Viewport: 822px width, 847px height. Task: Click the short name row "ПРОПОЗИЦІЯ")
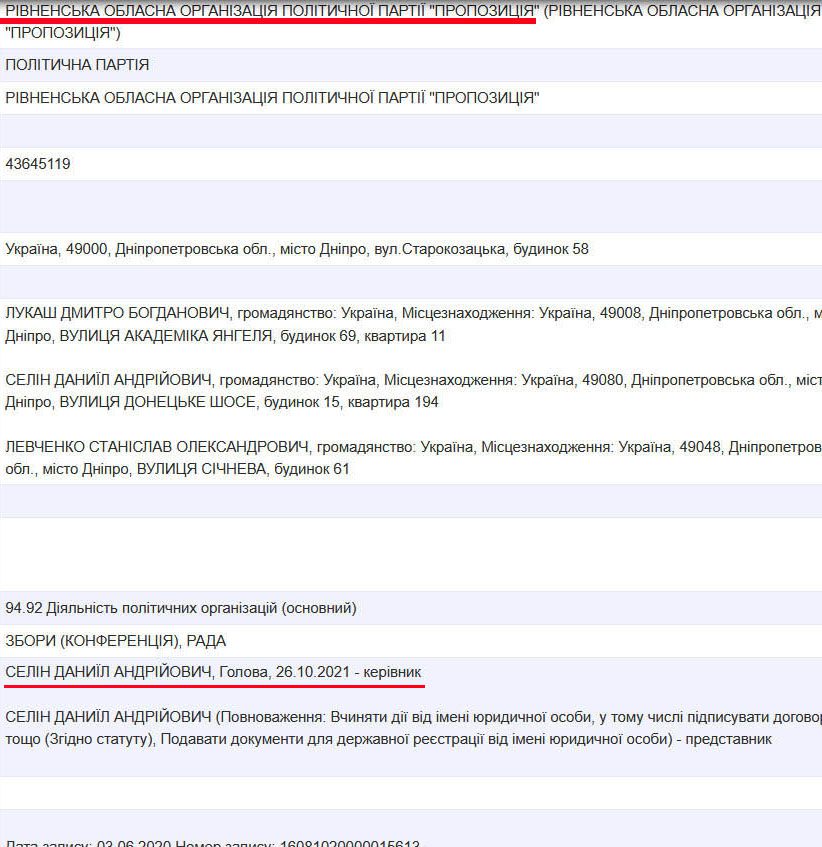point(63,33)
